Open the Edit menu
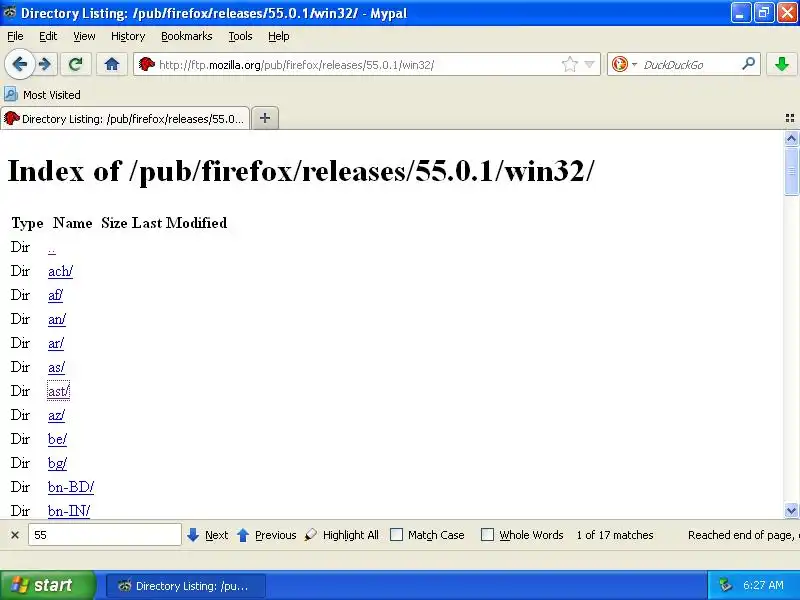This screenshot has width=800, height=600. point(48,36)
